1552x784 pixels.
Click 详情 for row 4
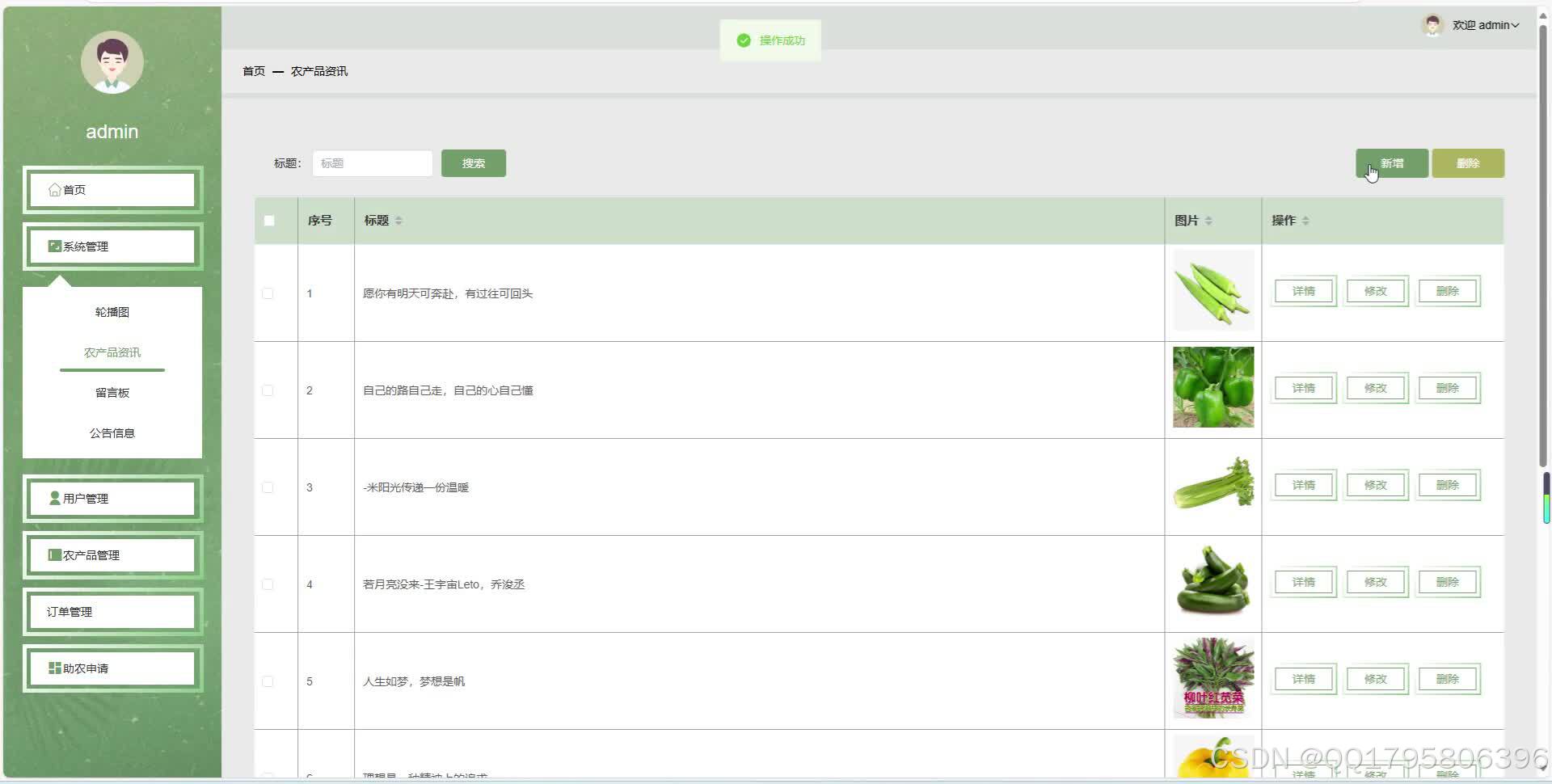pyautogui.click(x=1304, y=582)
